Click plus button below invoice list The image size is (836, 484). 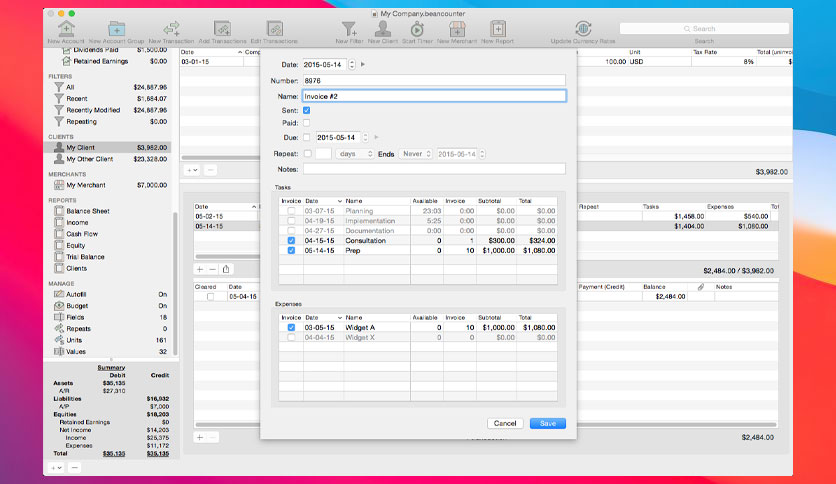[x=200, y=269]
